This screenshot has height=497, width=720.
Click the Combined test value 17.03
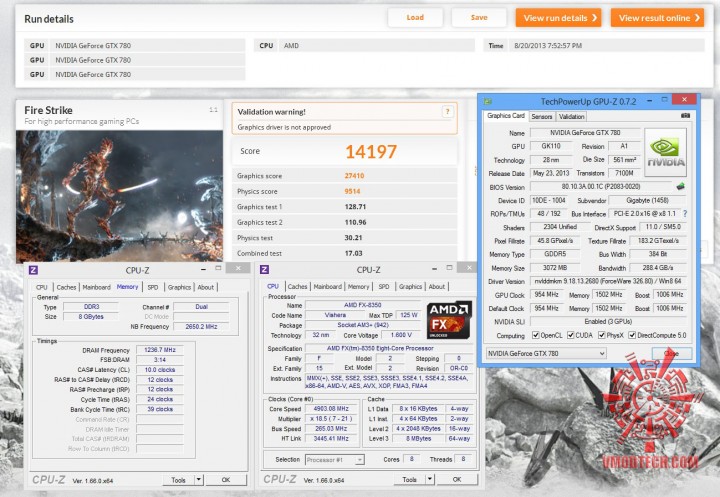354,253
